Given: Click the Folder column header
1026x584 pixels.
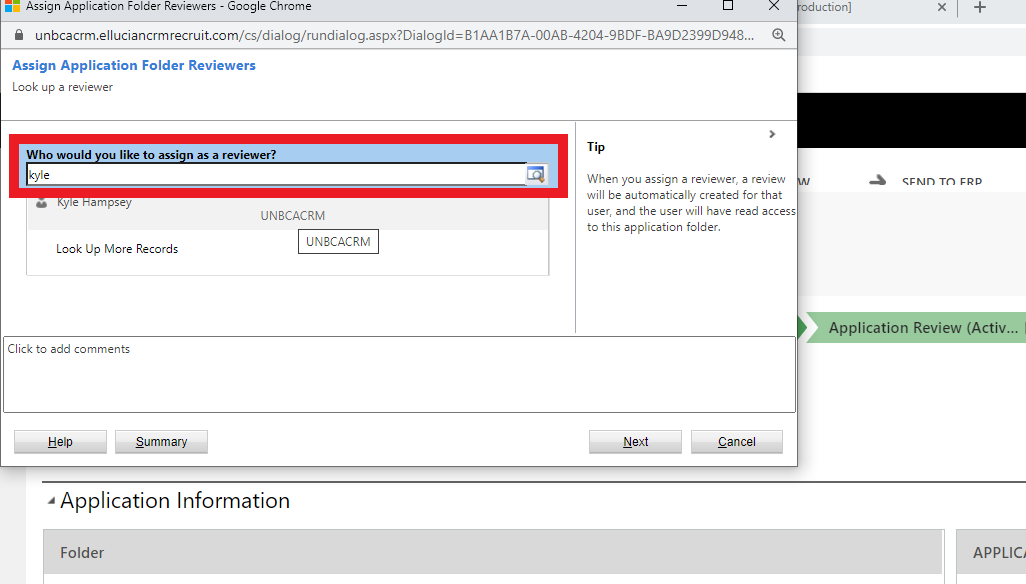Looking at the screenshot, I should point(82,552).
